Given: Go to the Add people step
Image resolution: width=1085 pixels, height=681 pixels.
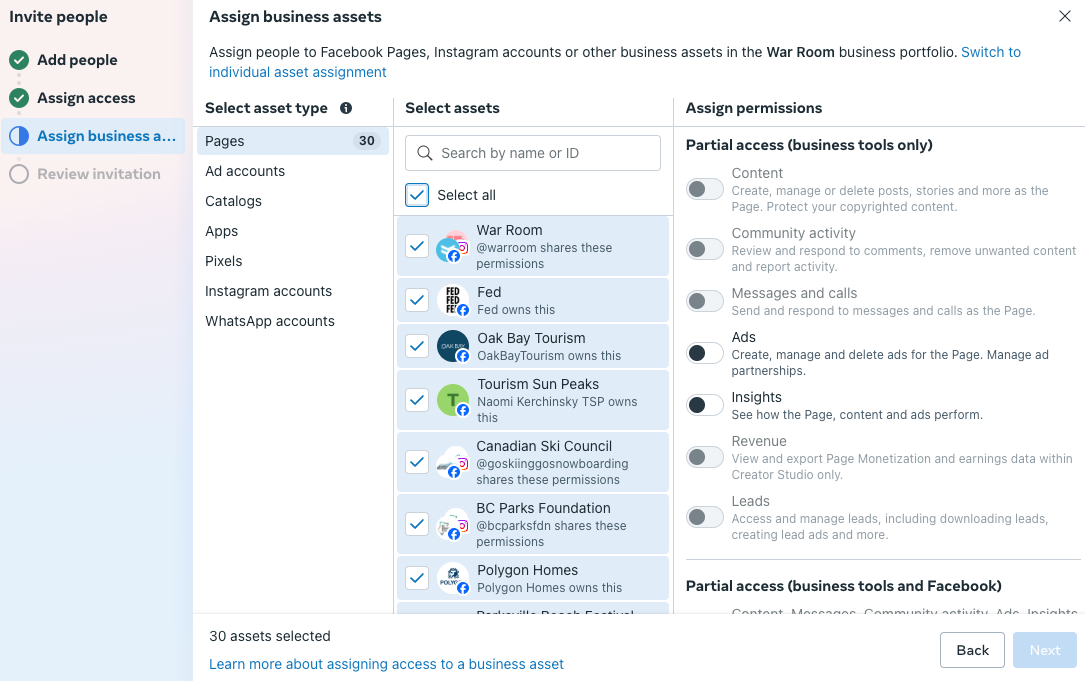Looking at the screenshot, I should tap(77, 60).
